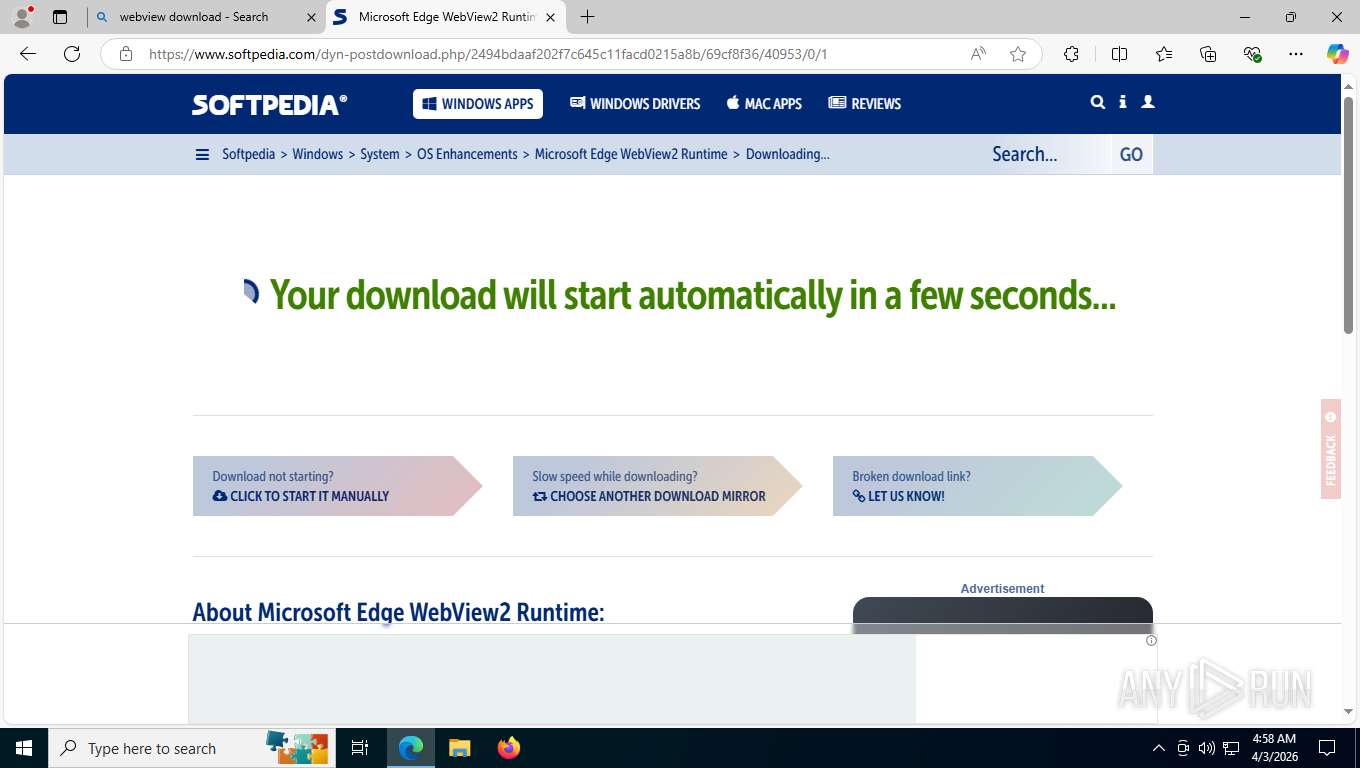Image resolution: width=1360 pixels, height=768 pixels.
Task: Open the Softpedia info icon
Action: tap(1123, 102)
